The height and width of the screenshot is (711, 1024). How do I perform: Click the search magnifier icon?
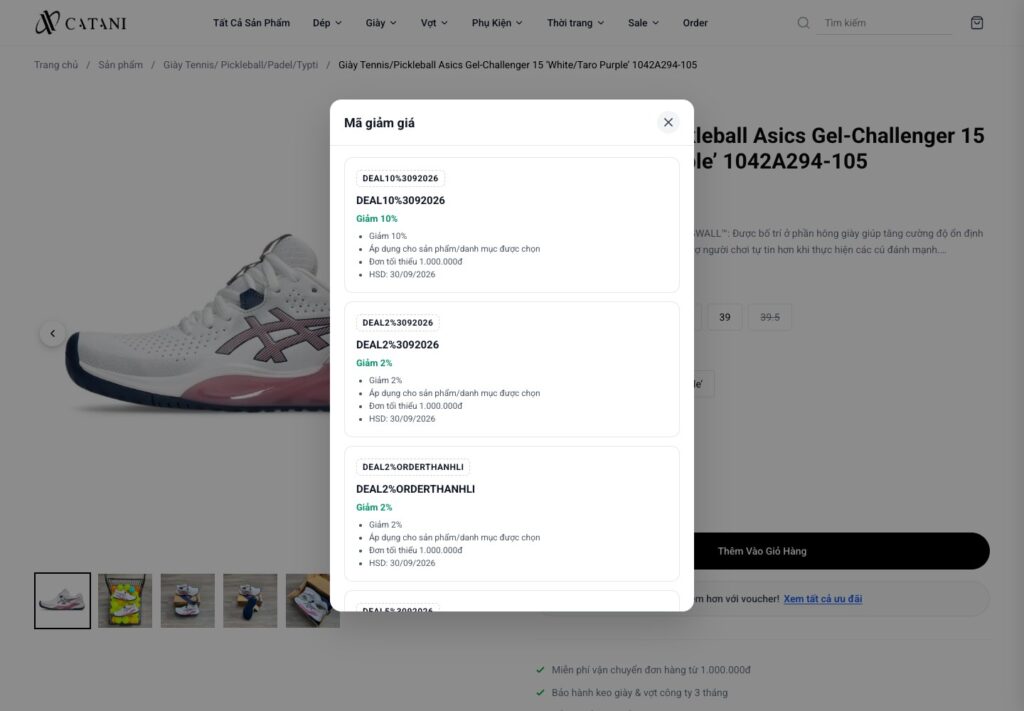[803, 23]
